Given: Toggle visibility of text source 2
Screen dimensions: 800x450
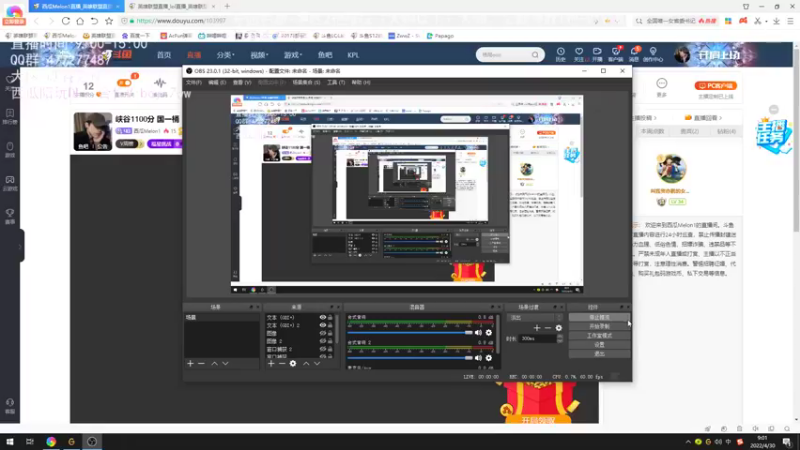Looking at the screenshot, I should [x=322, y=325].
